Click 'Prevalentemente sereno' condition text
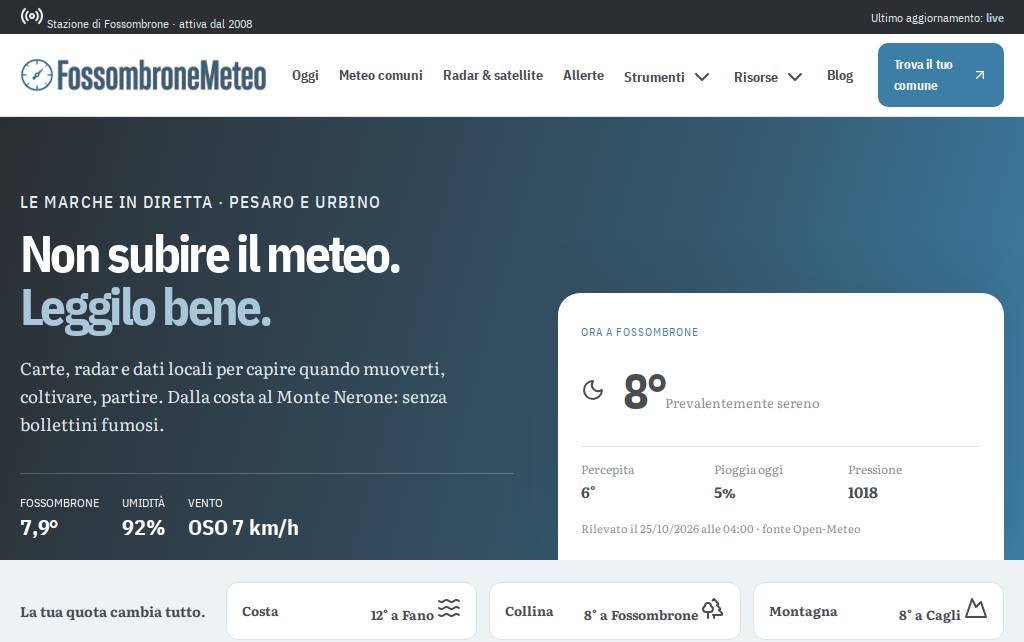 [x=742, y=404]
